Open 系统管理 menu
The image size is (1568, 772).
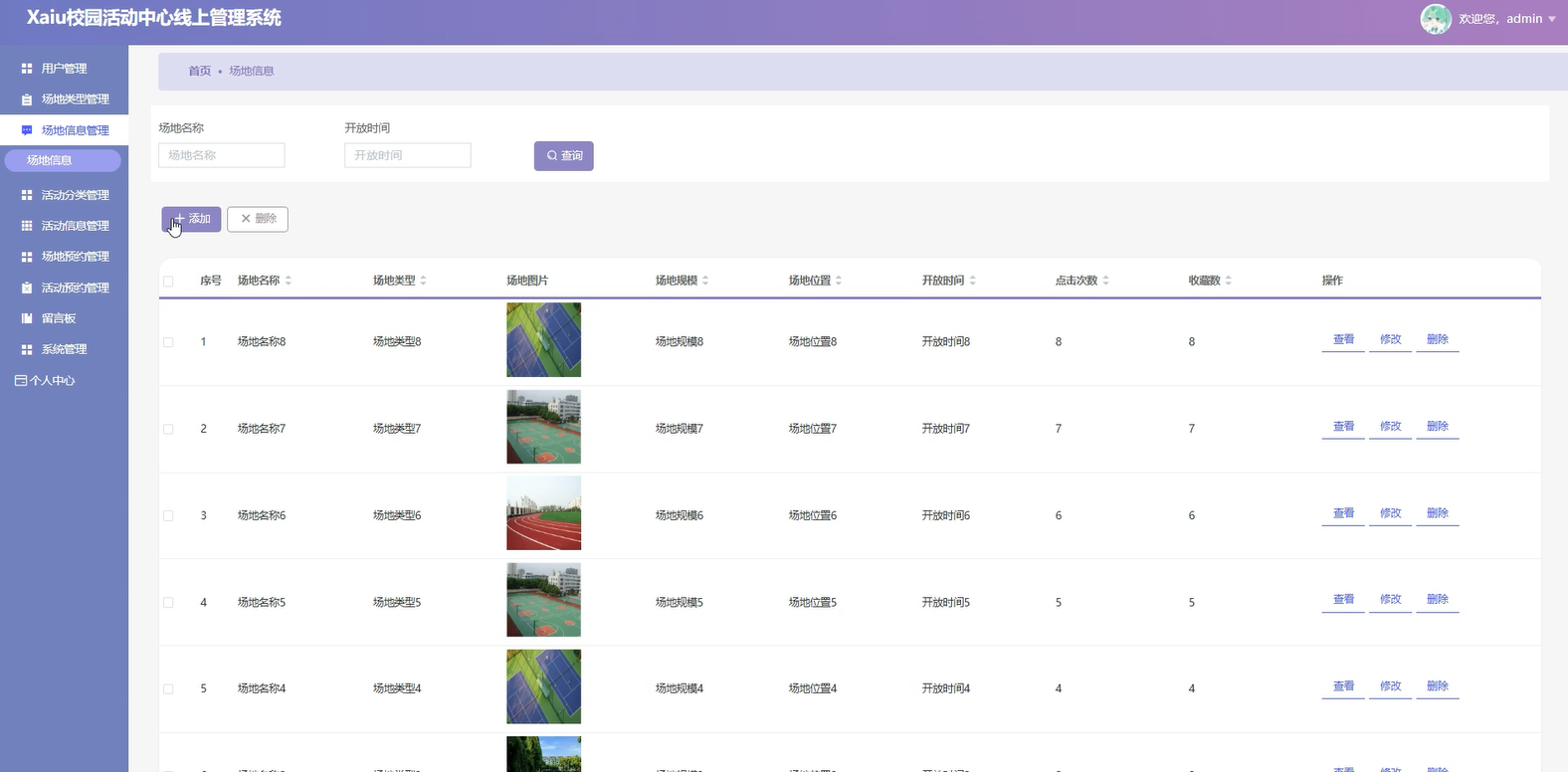coord(64,349)
